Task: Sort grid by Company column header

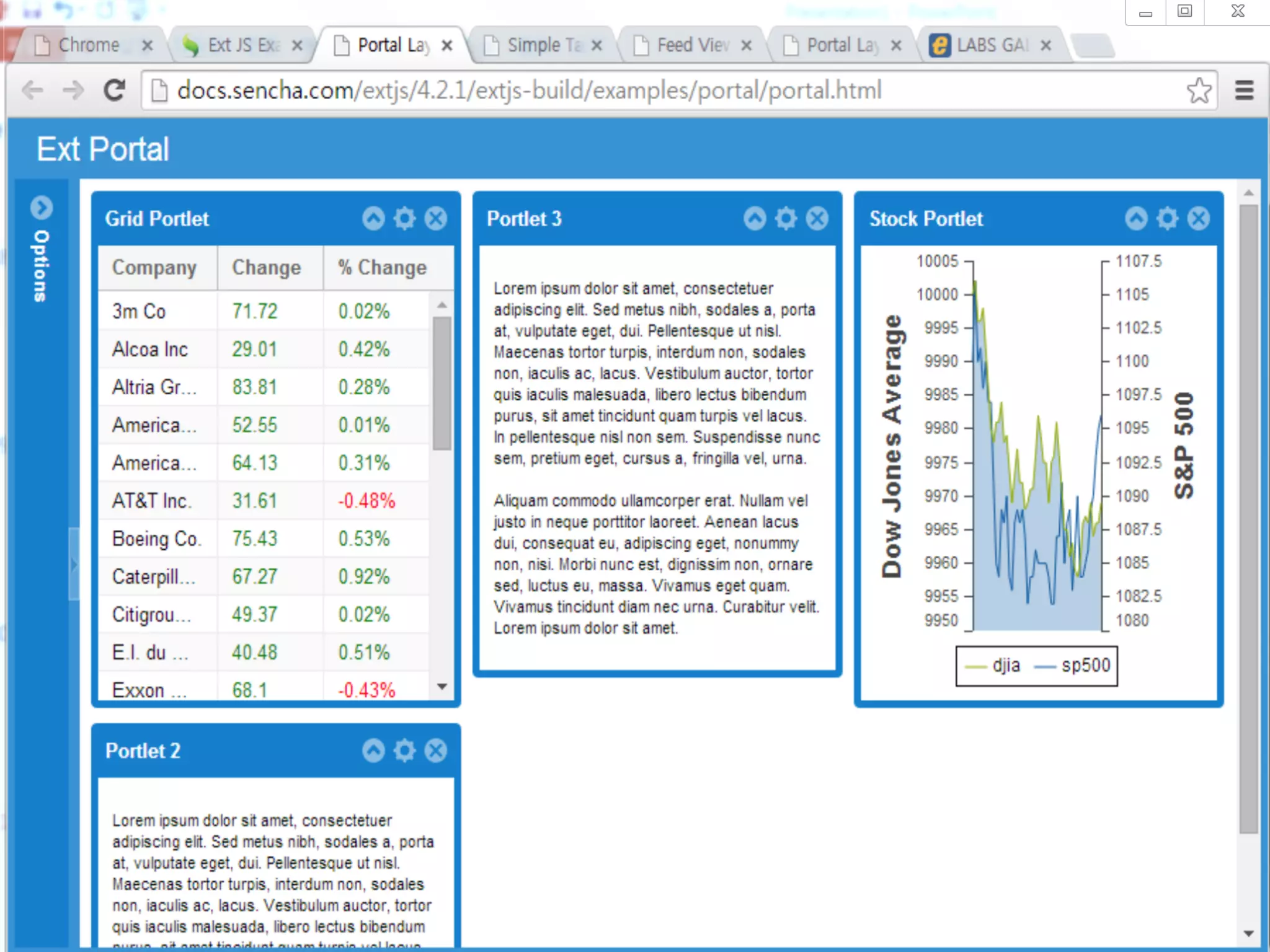Action: point(155,268)
